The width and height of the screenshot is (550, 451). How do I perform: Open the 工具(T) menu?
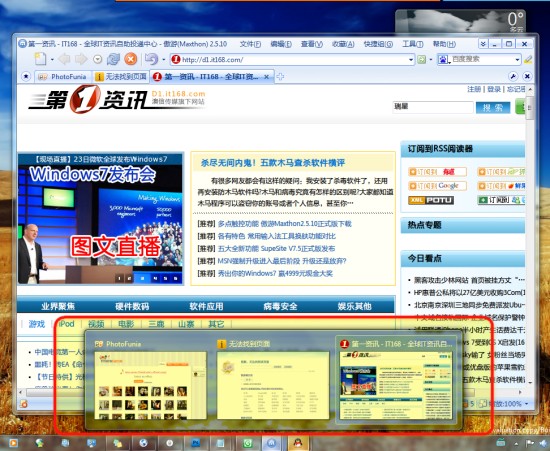[x=412, y=44]
